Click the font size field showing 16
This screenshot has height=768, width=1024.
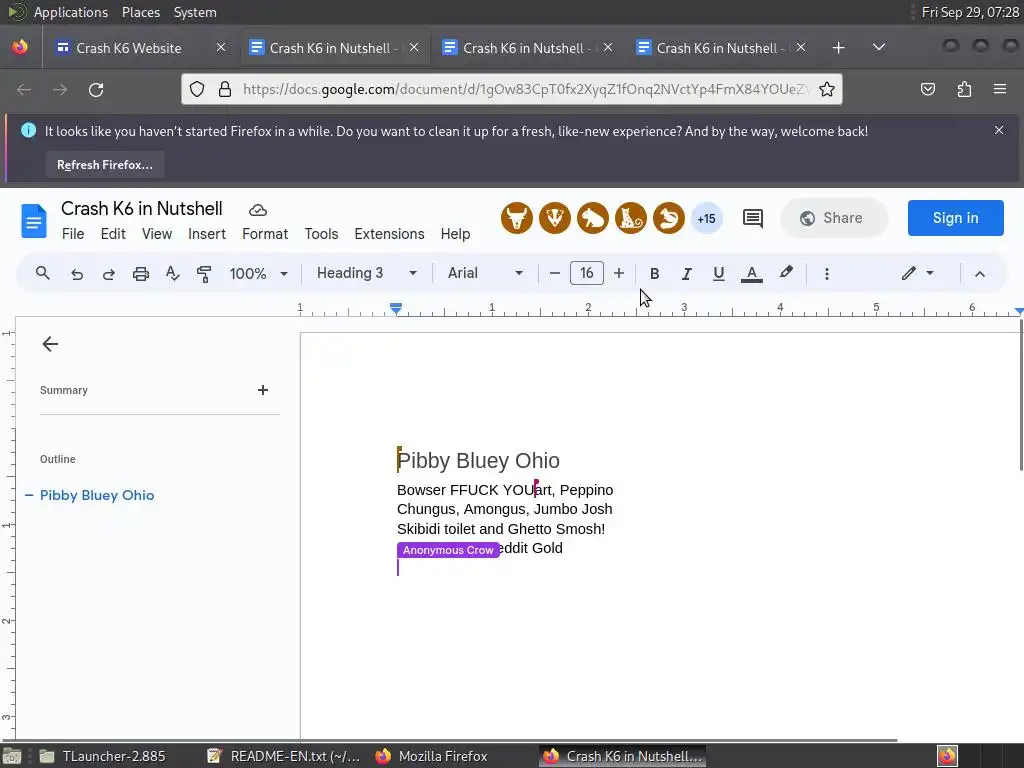click(586, 273)
